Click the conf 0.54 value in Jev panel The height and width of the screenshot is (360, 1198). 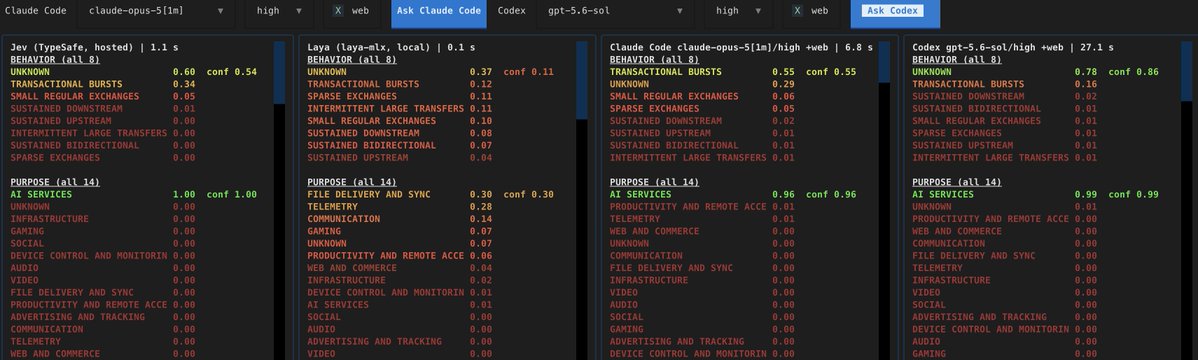[232, 72]
